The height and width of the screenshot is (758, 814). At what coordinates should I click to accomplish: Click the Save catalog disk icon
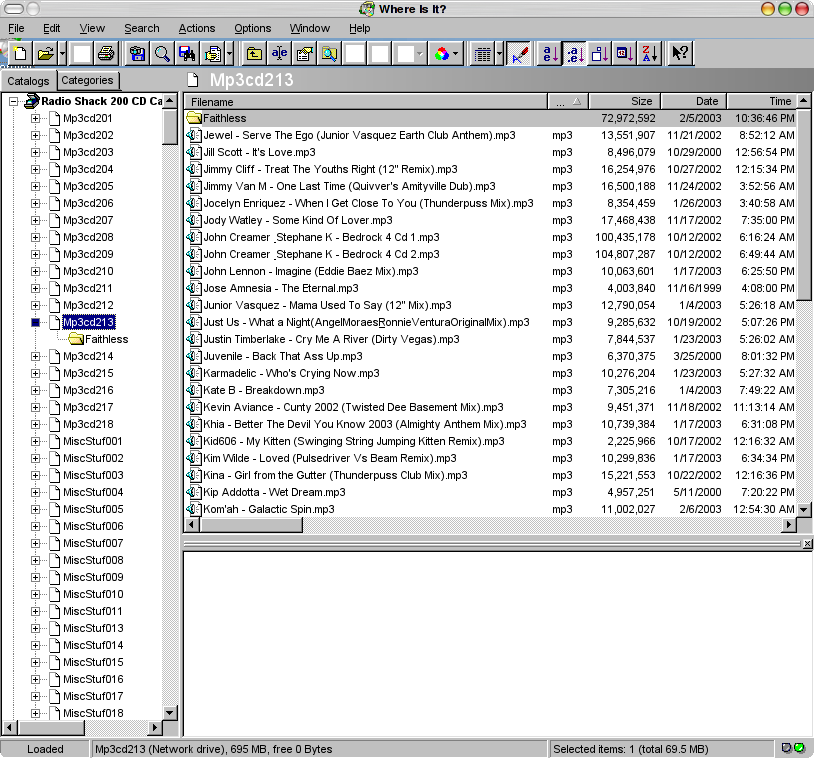pos(137,53)
